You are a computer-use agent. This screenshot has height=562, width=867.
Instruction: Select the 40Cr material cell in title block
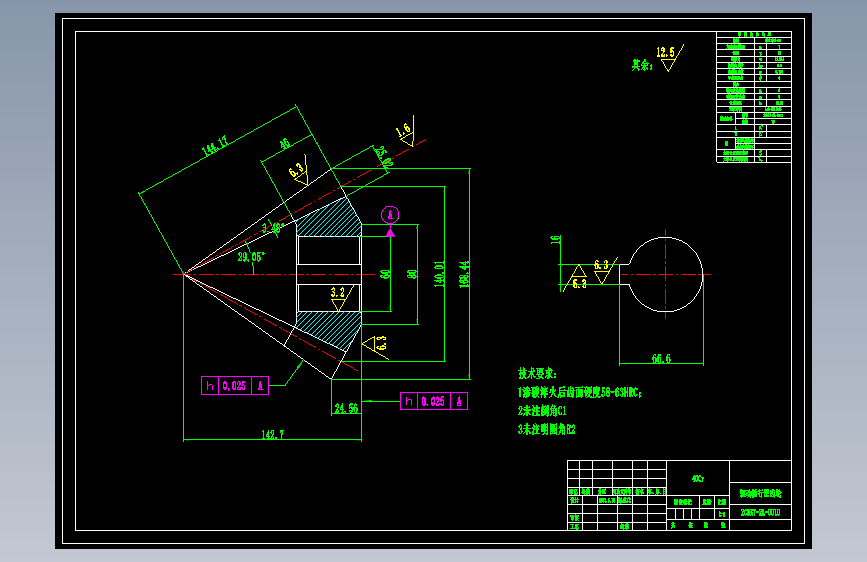click(698, 478)
